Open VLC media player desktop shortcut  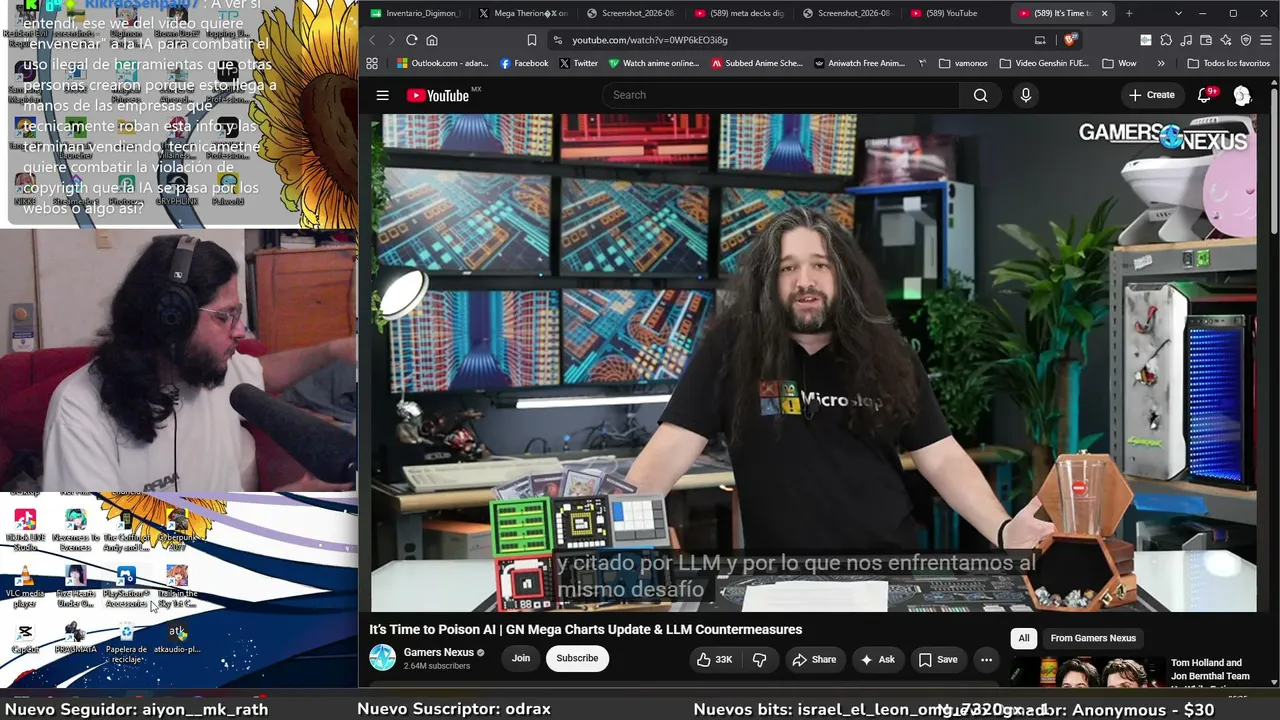tap(25, 587)
